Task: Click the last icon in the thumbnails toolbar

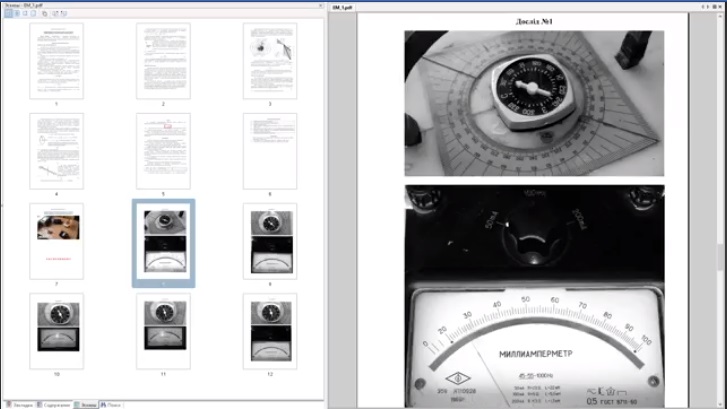Action: (x=66, y=14)
